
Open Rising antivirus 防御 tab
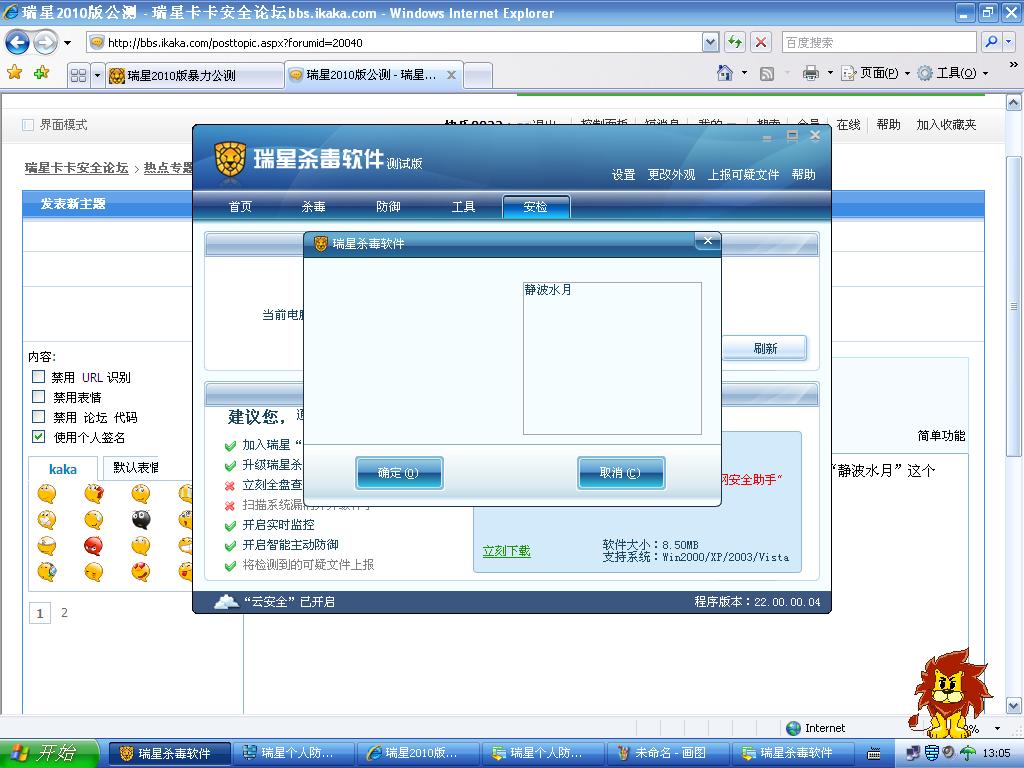388,206
